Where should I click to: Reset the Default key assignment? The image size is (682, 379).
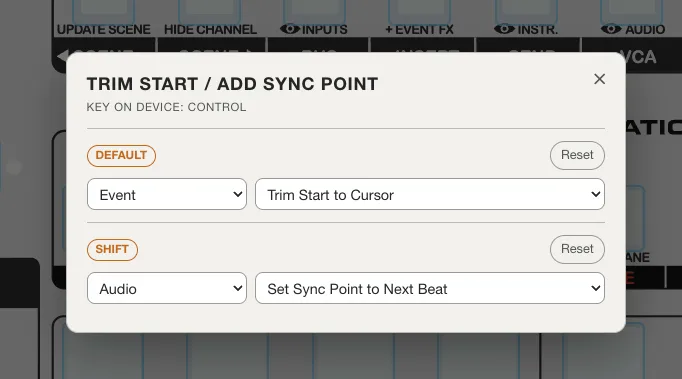pyautogui.click(x=577, y=155)
